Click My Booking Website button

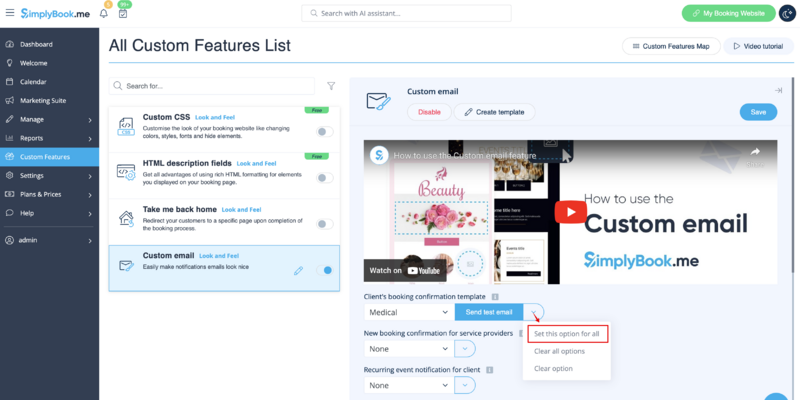point(728,13)
